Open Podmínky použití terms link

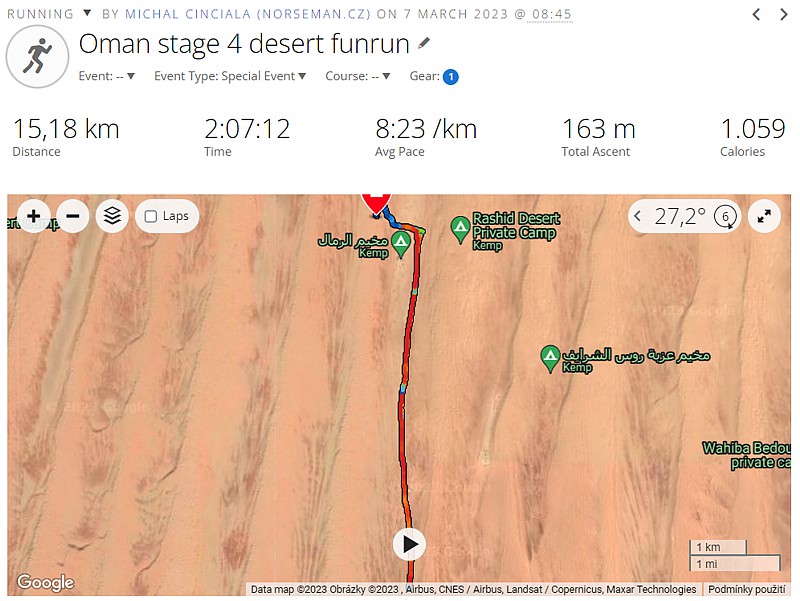(747, 589)
